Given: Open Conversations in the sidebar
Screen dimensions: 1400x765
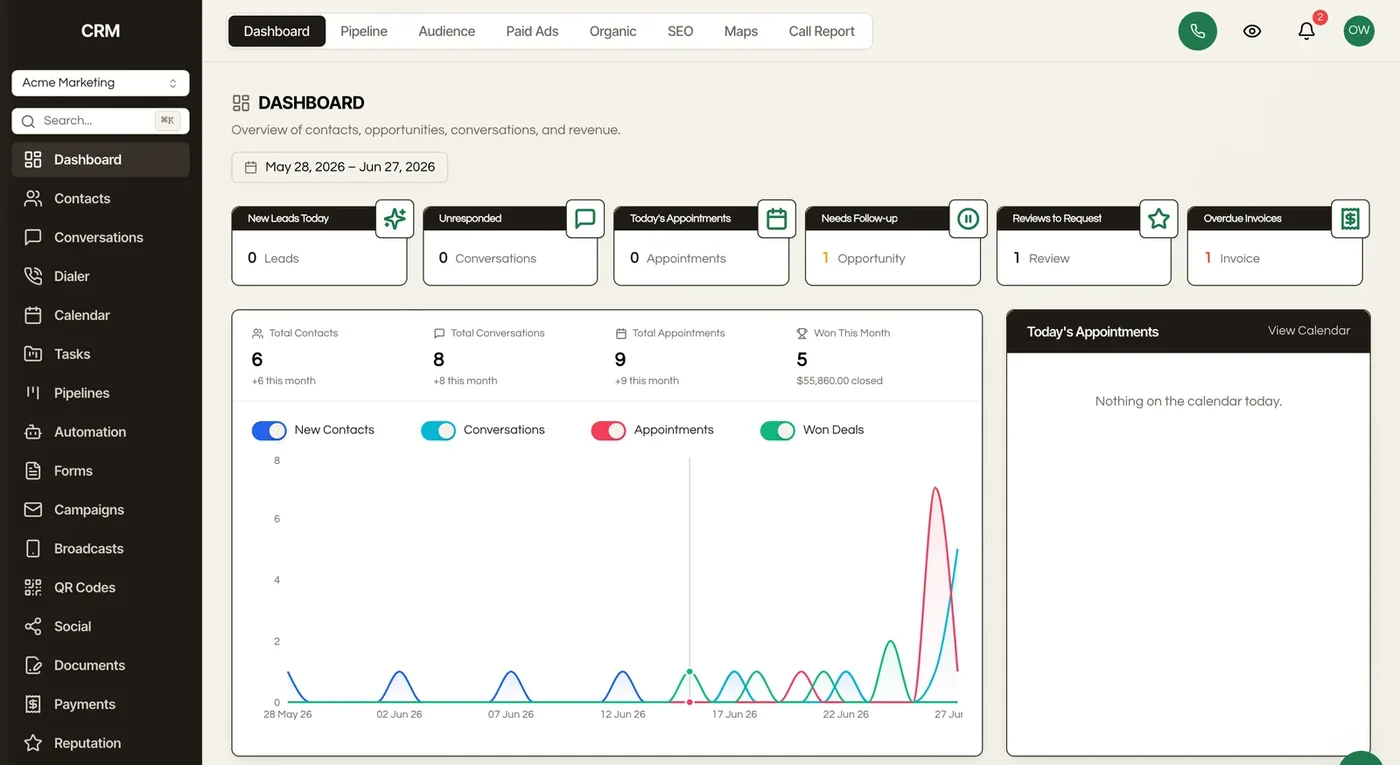Looking at the screenshot, I should point(100,237).
